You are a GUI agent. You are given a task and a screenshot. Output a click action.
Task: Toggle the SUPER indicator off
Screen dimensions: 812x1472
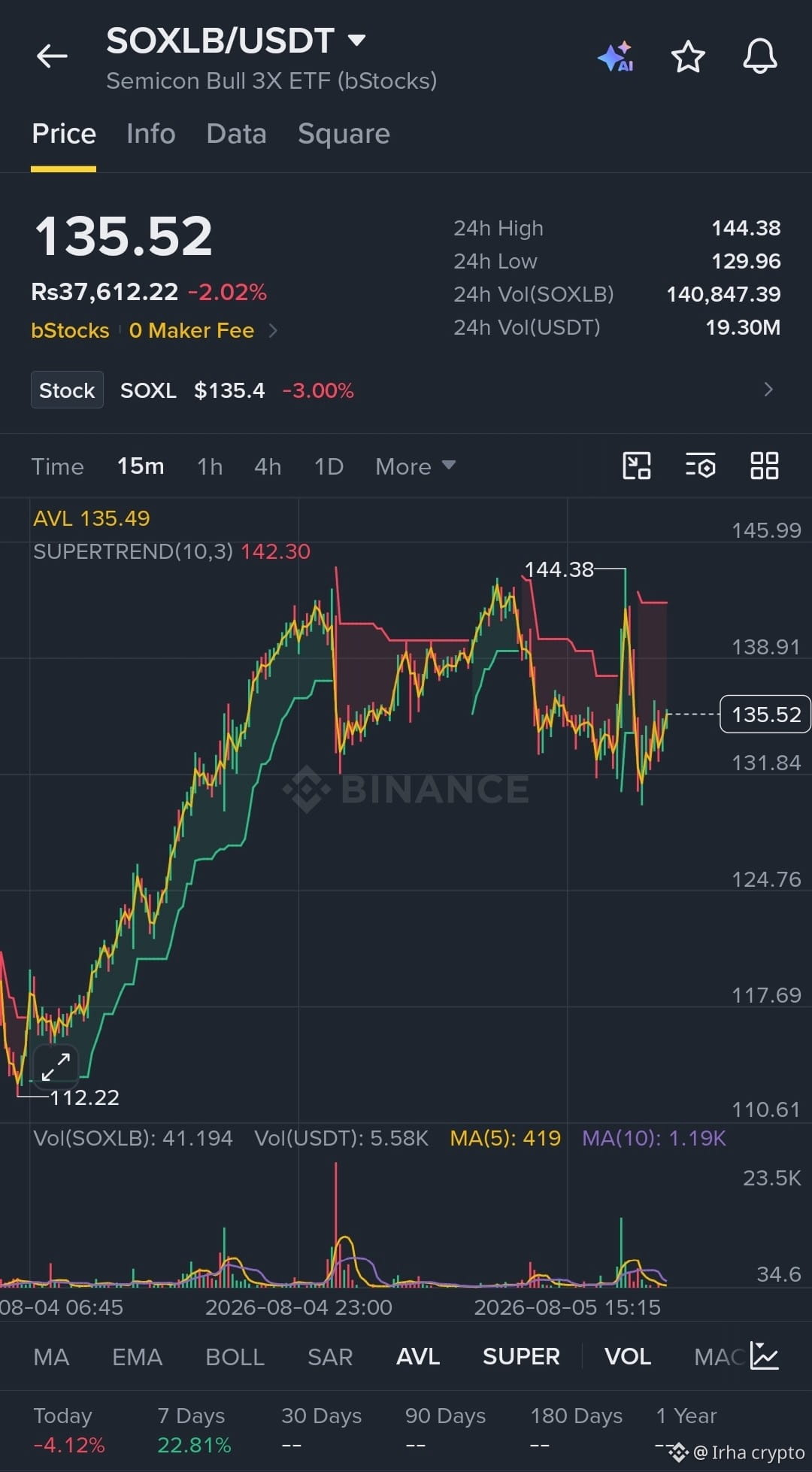[x=521, y=1356]
